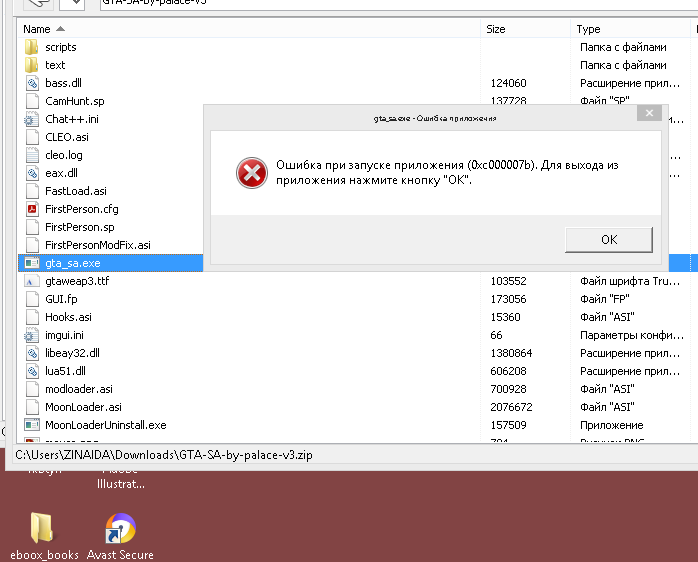This screenshot has height=562, width=698.
Task: Click the FirstPerson.cfg file icon
Action: pos(31,209)
